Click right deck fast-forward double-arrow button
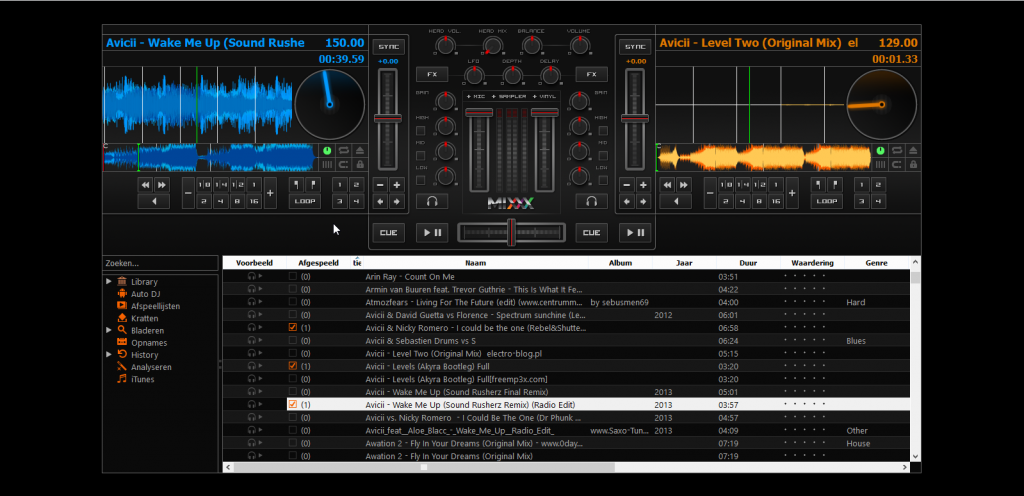This screenshot has width=1024, height=496. tap(683, 185)
